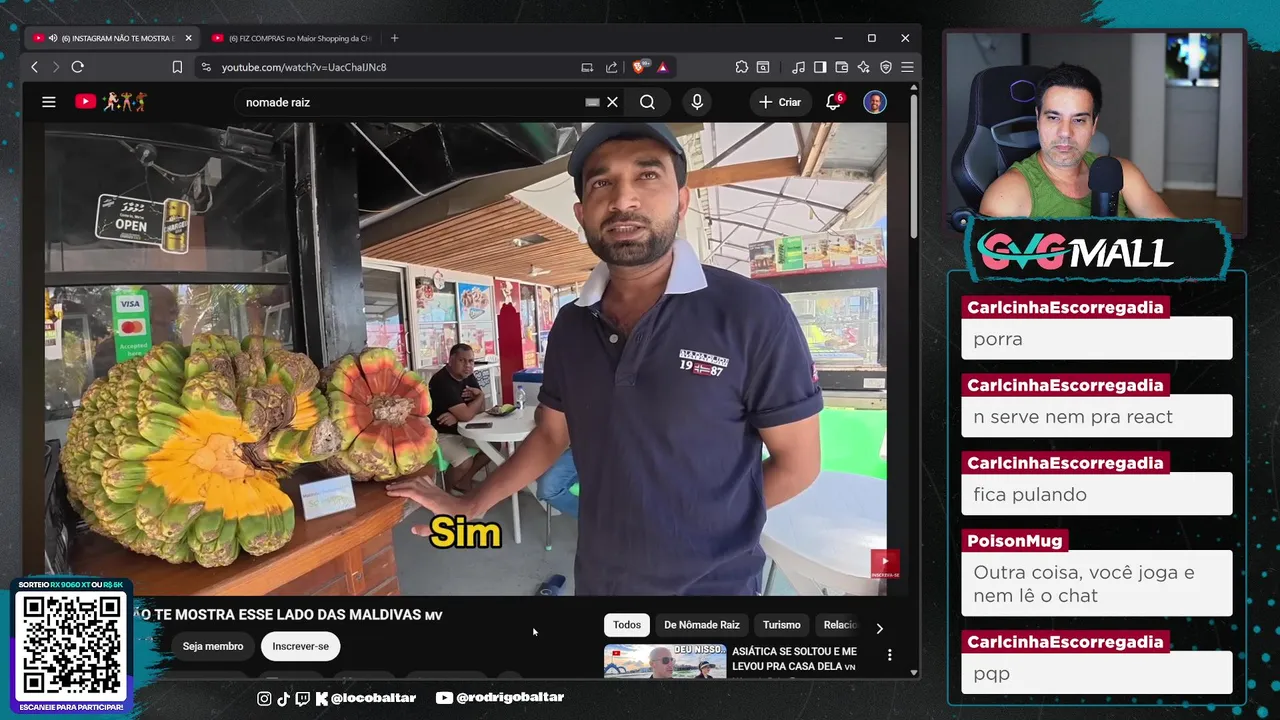Image resolution: width=1280 pixels, height=720 pixels.
Task: Switch to the 'FIZ COMPRAS no Maior Shopping' tab
Action: coord(290,38)
